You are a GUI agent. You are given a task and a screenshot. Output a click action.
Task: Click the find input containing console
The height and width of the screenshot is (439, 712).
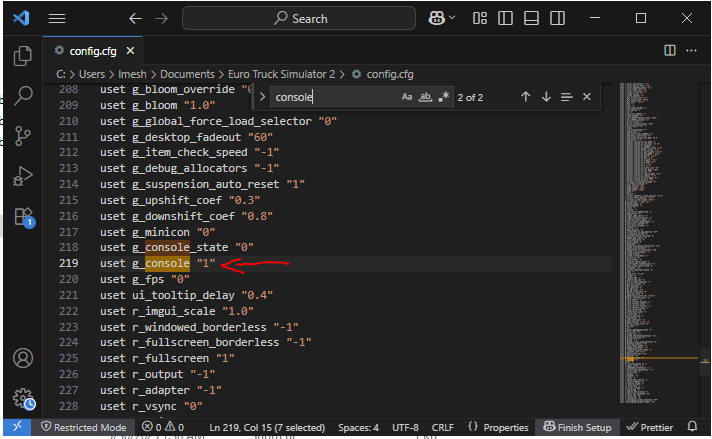[335, 97]
